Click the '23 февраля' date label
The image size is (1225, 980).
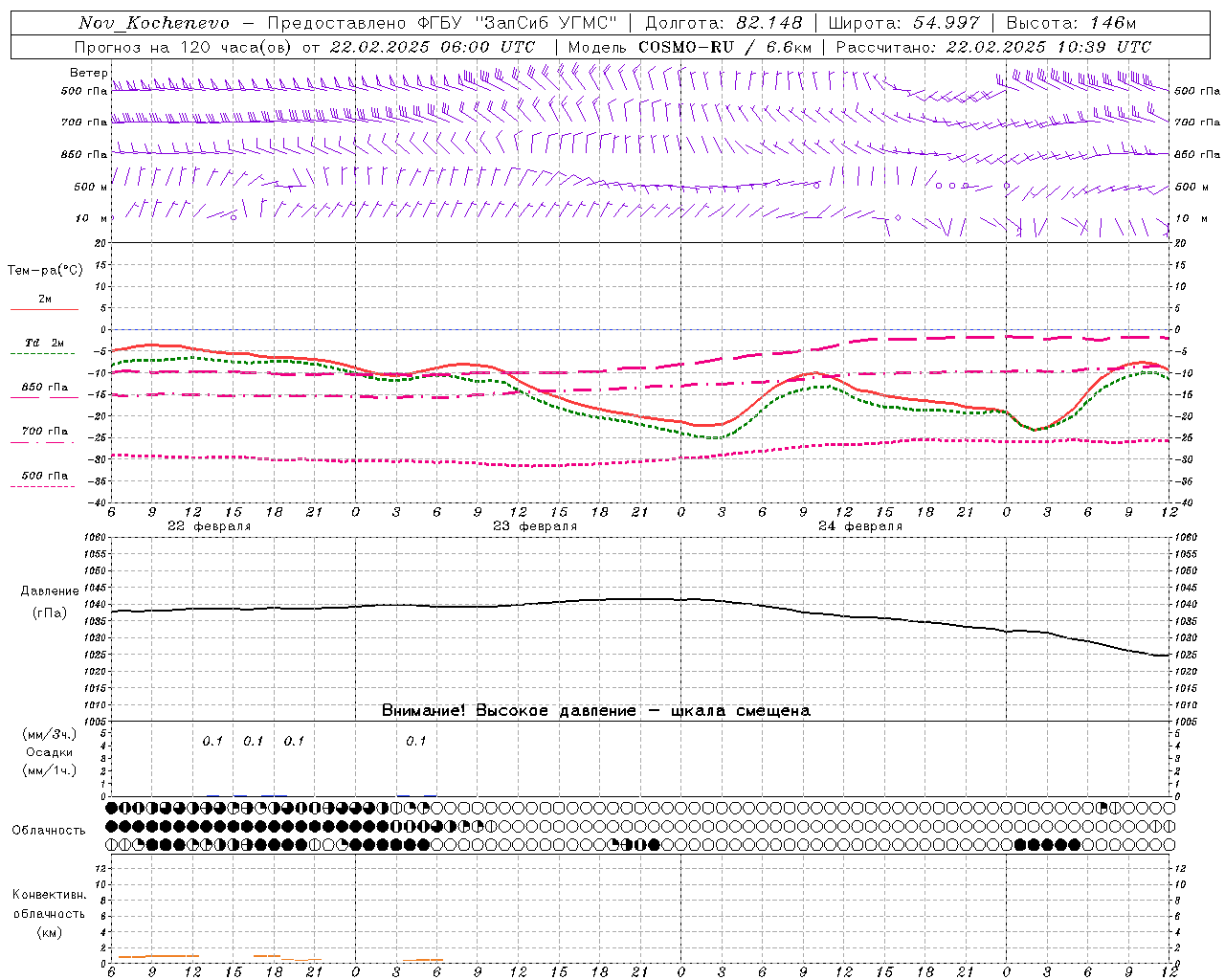click(535, 526)
